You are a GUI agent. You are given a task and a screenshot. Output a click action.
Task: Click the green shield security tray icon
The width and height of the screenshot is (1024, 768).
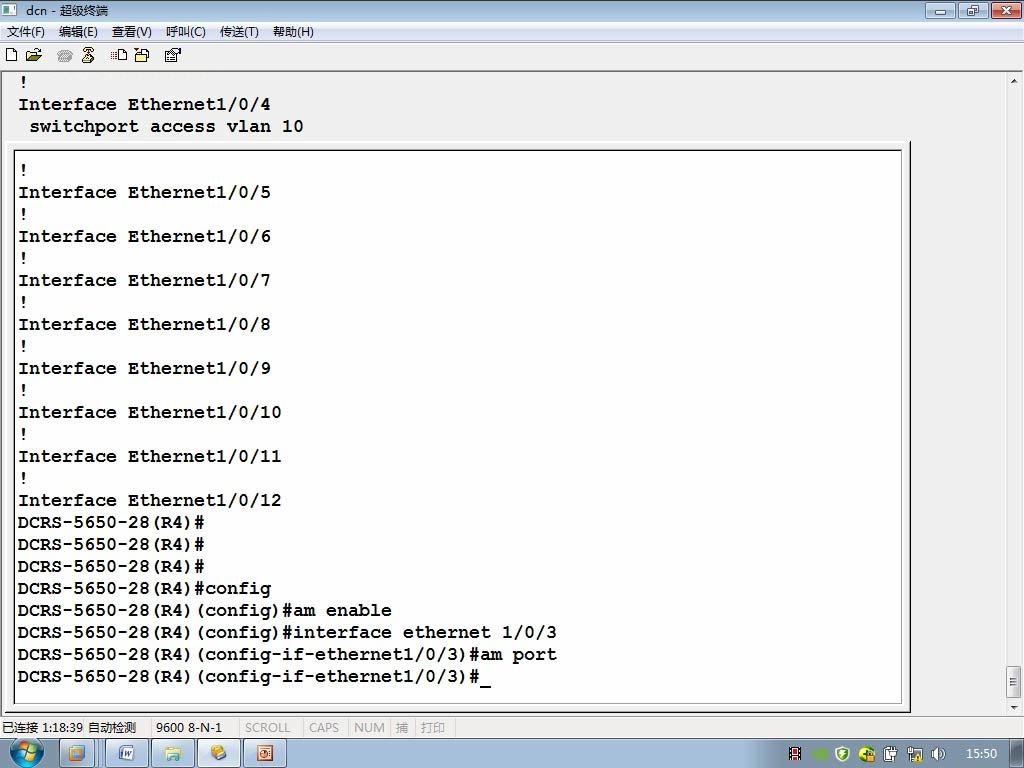[842, 754]
